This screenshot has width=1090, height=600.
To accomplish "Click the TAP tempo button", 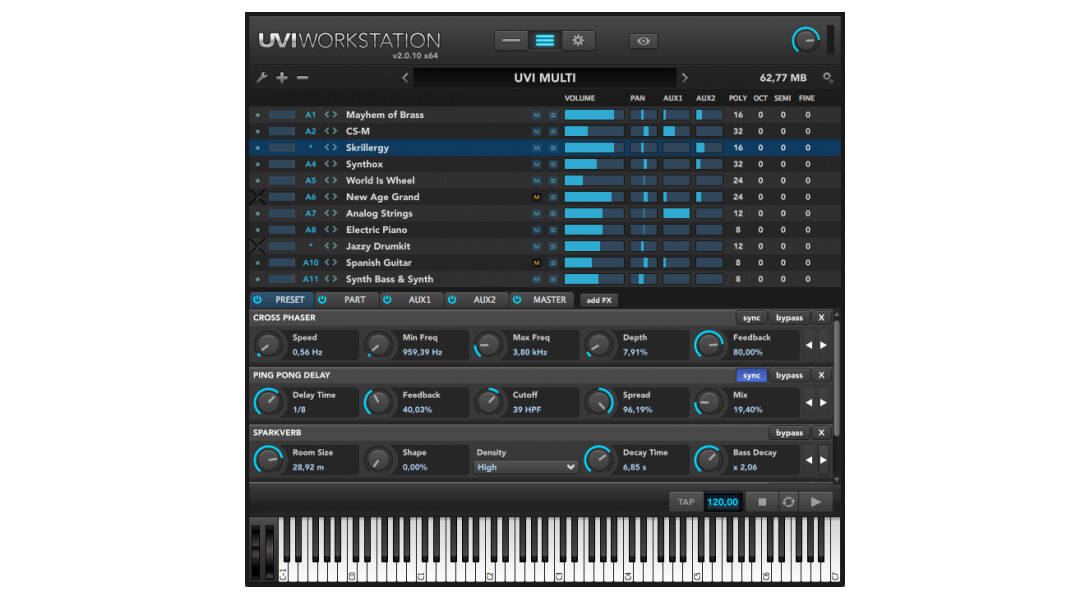I will (x=686, y=501).
